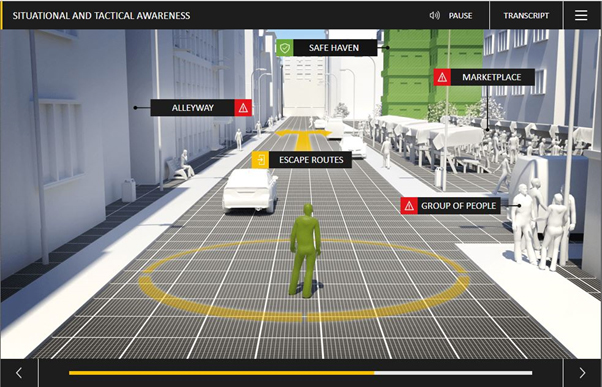
Task: Click the green shield Safe Haven icon
Action: (284, 48)
